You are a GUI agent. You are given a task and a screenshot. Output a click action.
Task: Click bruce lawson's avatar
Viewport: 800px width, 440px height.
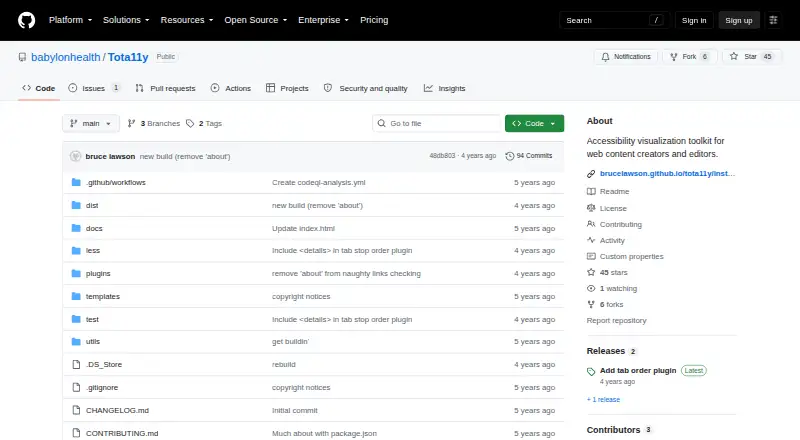click(76, 156)
